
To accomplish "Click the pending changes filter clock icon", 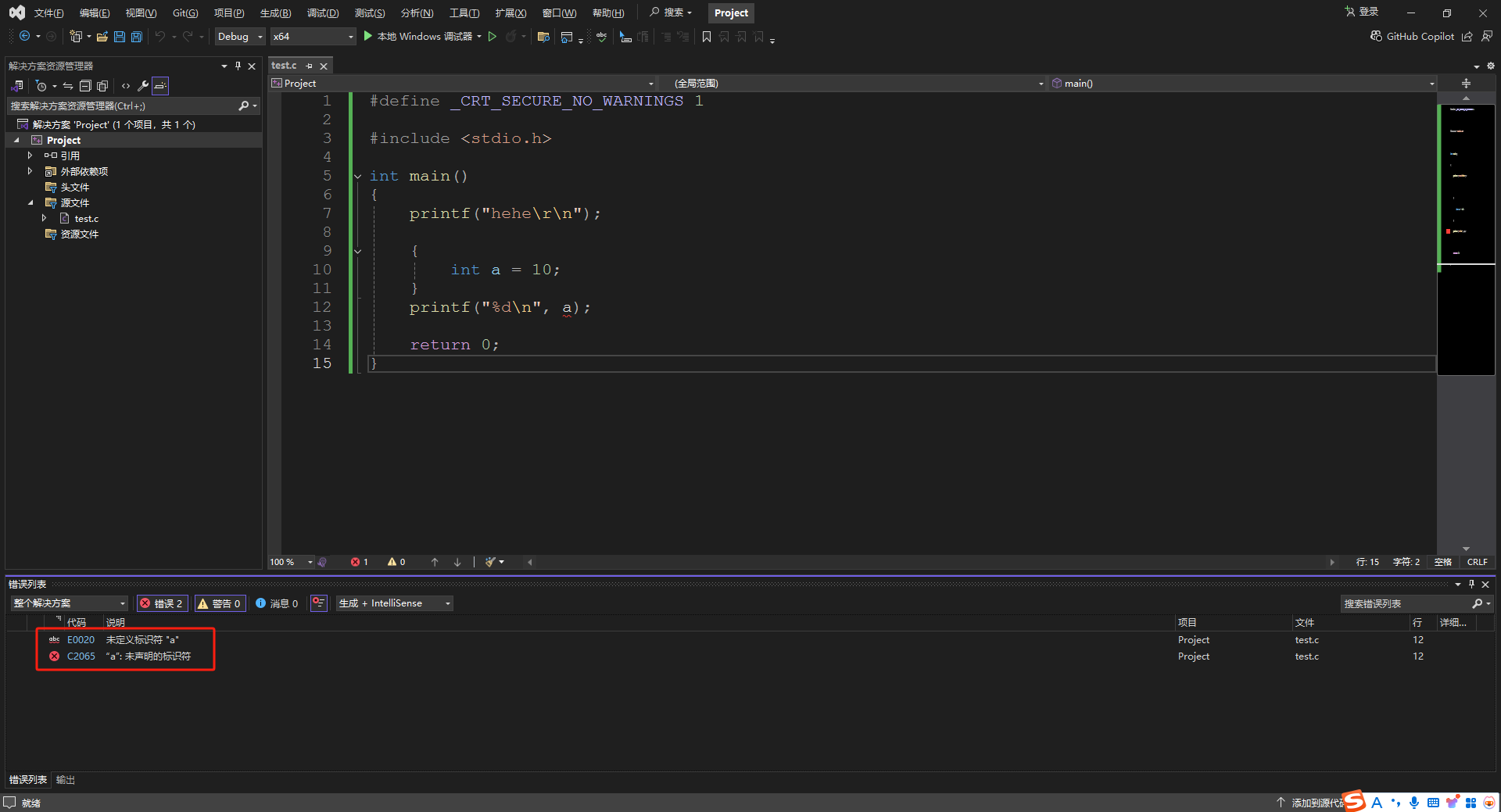I will tap(41, 86).
